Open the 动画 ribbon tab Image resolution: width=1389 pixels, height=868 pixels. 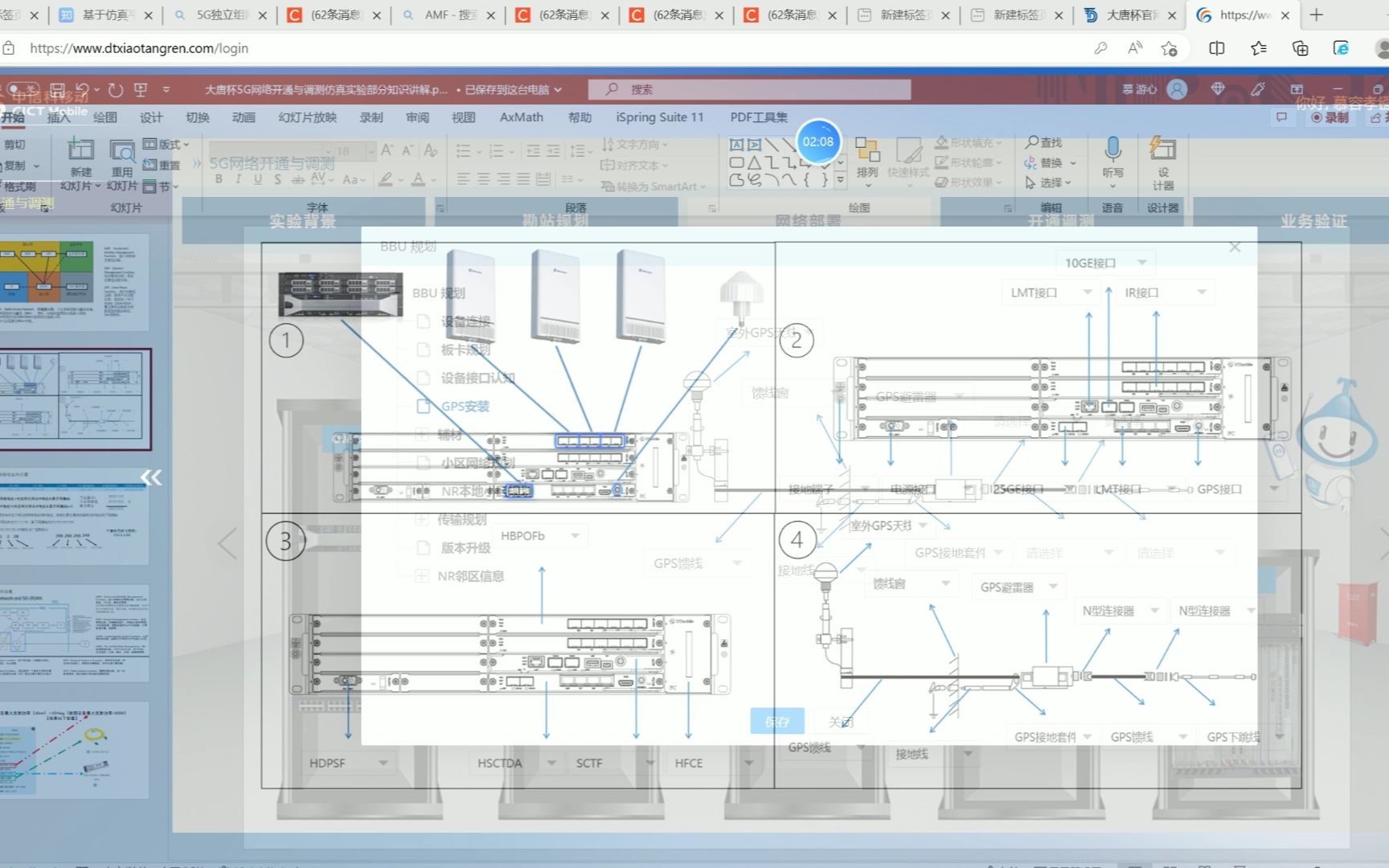point(244,117)
